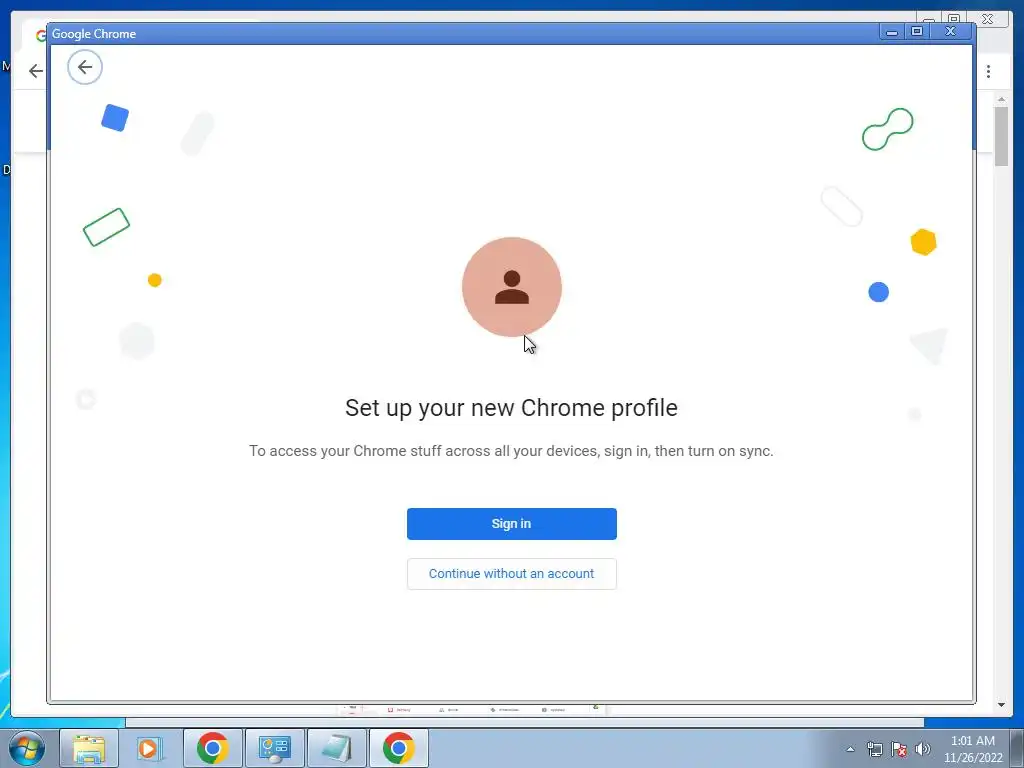This screenshot has height=768, width=1024.
Task: Open Action Center flag tray icon
Action: 899,749
